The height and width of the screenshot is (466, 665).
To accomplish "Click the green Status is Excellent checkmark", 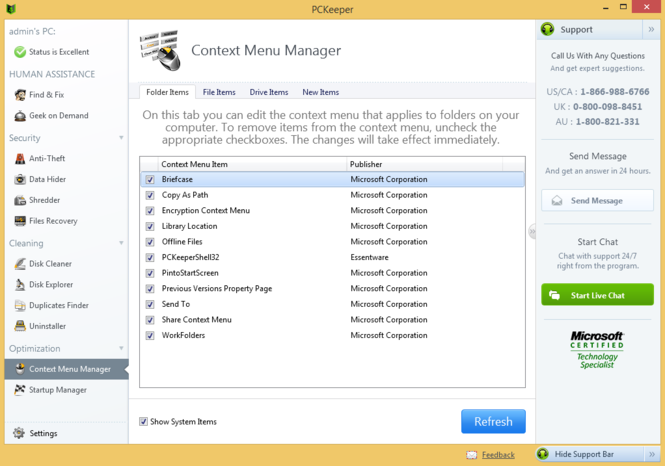I will tap(20, 52).
